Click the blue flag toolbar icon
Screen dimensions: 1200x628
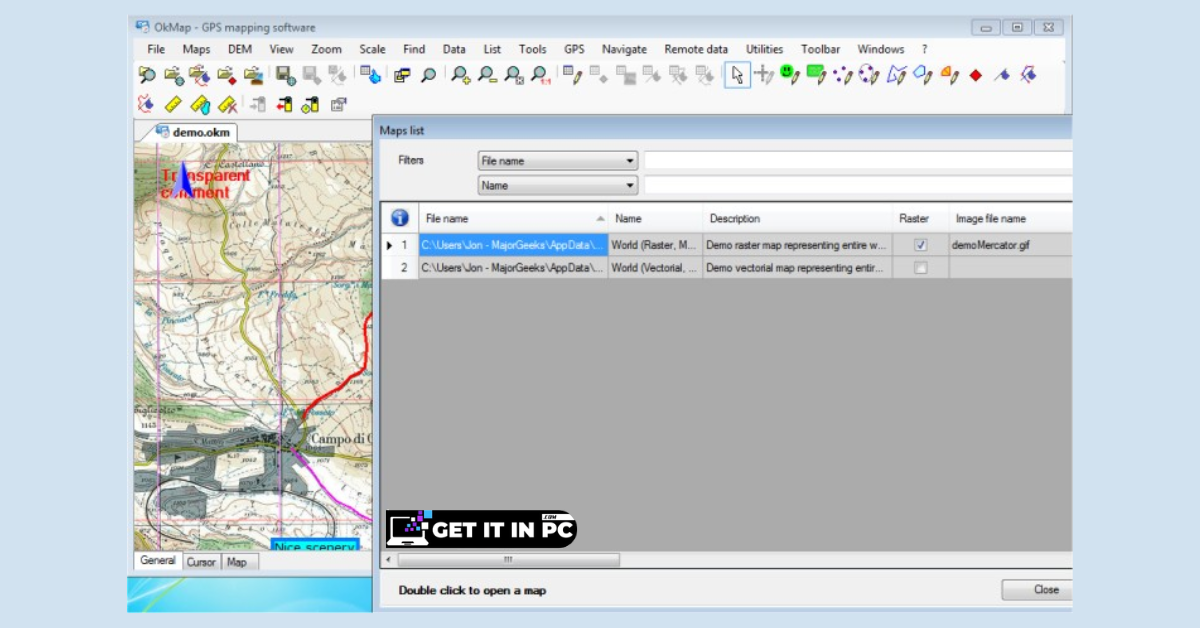tap(1002, 74)
